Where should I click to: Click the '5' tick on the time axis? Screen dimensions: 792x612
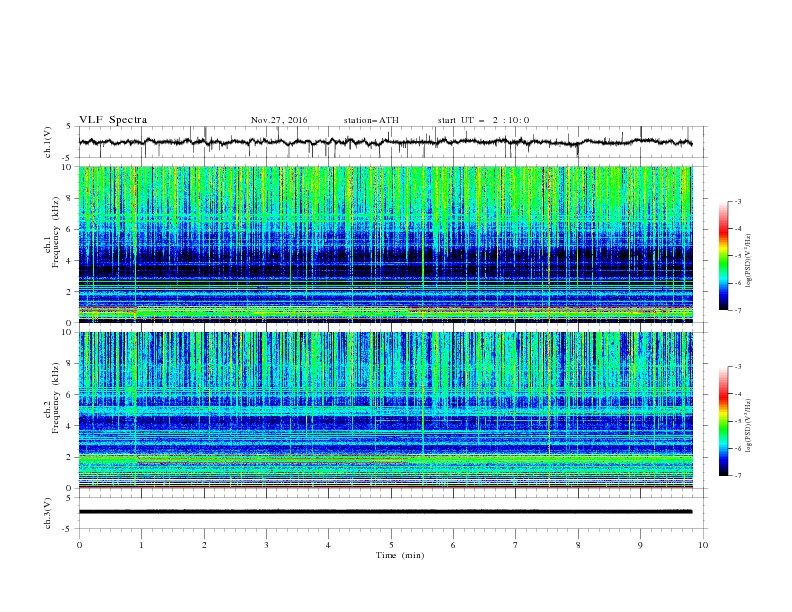[391, 545]
